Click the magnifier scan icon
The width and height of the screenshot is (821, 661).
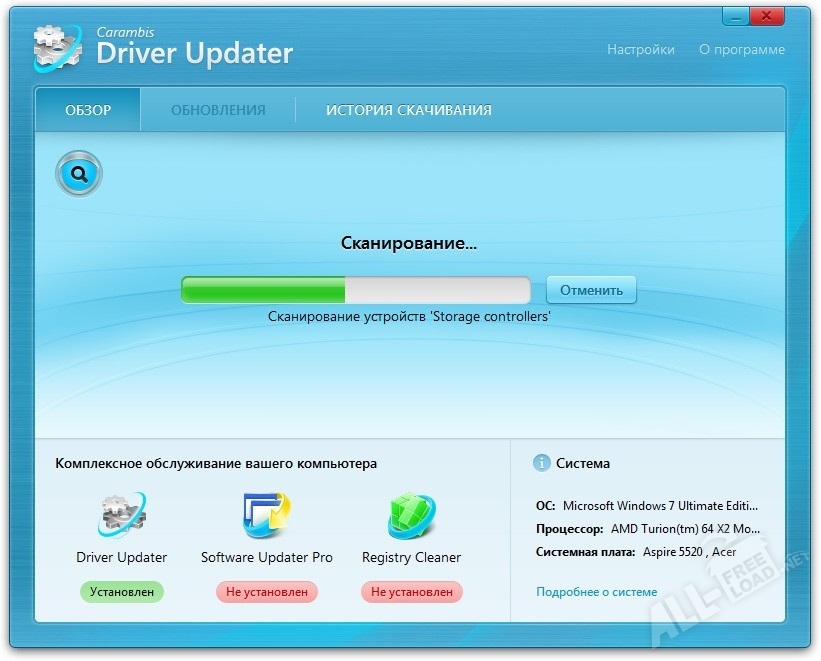tap(79, 175)
